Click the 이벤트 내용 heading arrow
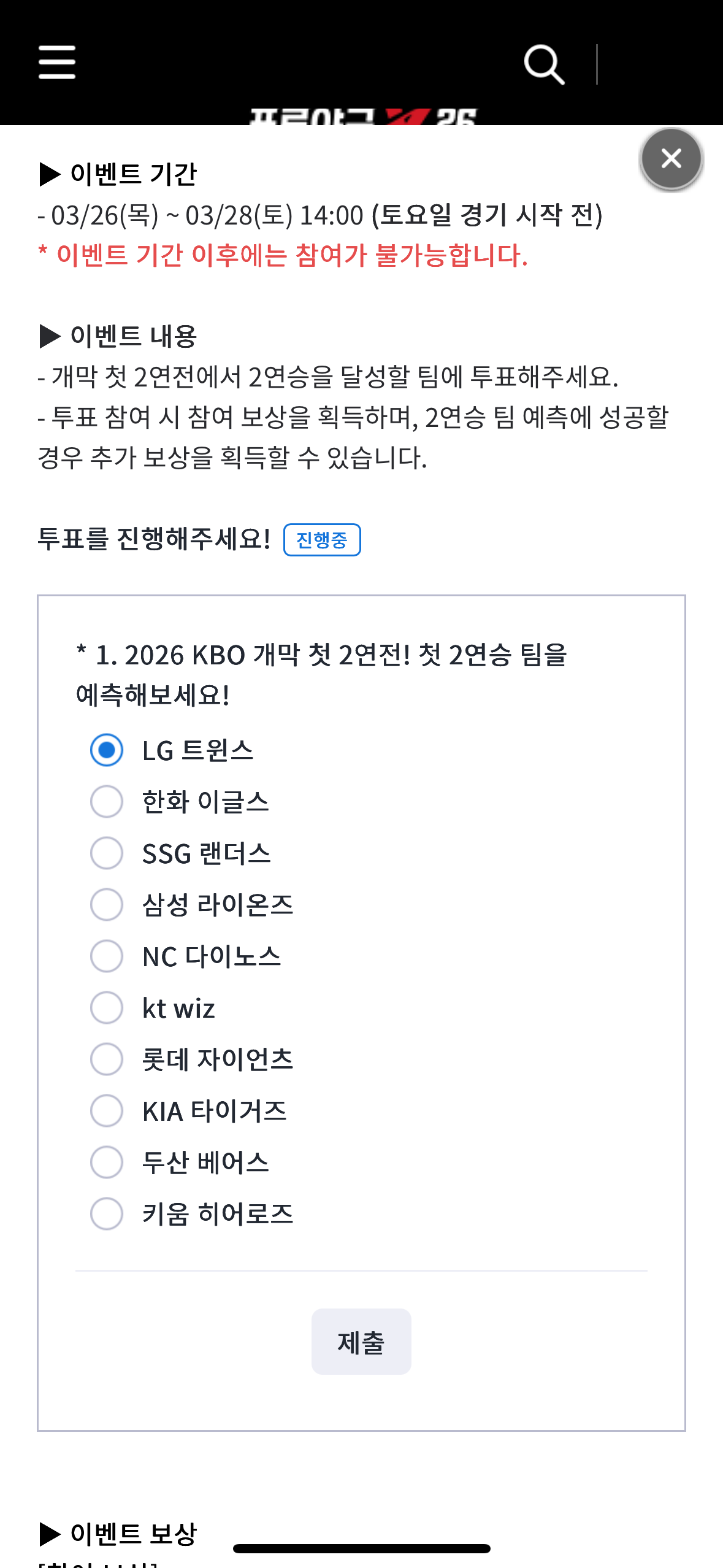723x1568 pixels. [x=50, y=336]
